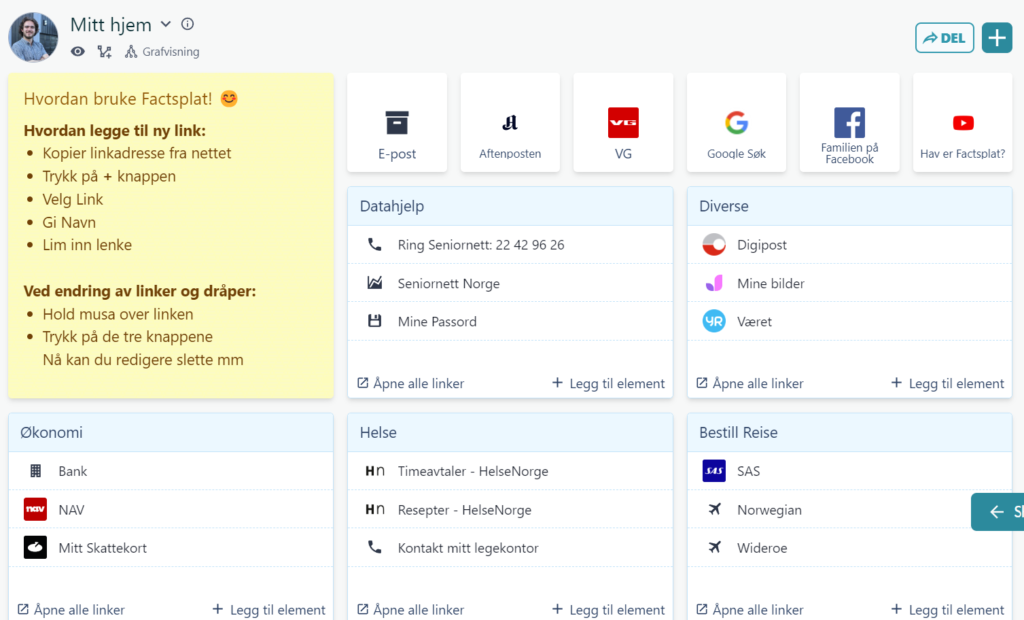The image size is (1024, 620).
Task: Add element to the Diverse panel
Action: pyautogui.click(x=947, y=383)
